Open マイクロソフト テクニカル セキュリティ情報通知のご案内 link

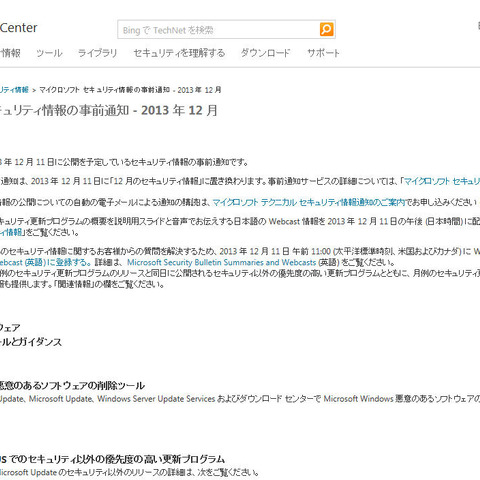pos(309,202)
